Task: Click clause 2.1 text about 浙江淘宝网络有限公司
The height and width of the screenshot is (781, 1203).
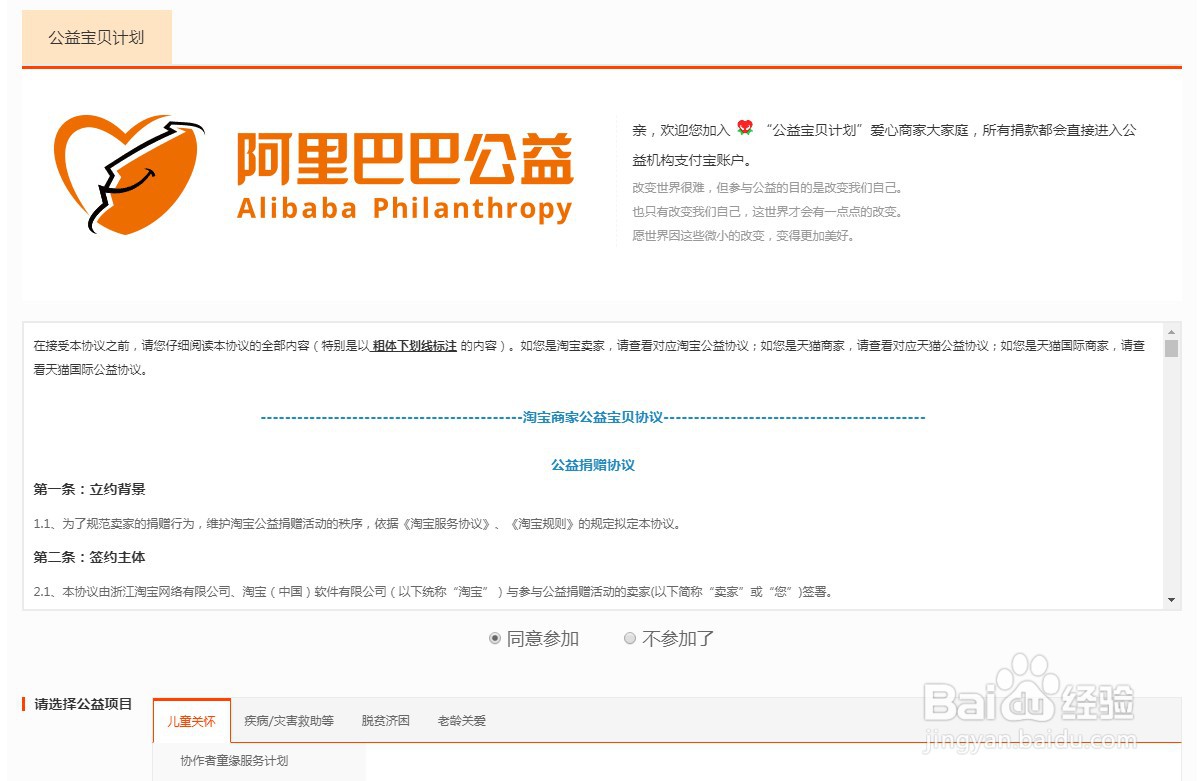Action: tap(433, 592)
